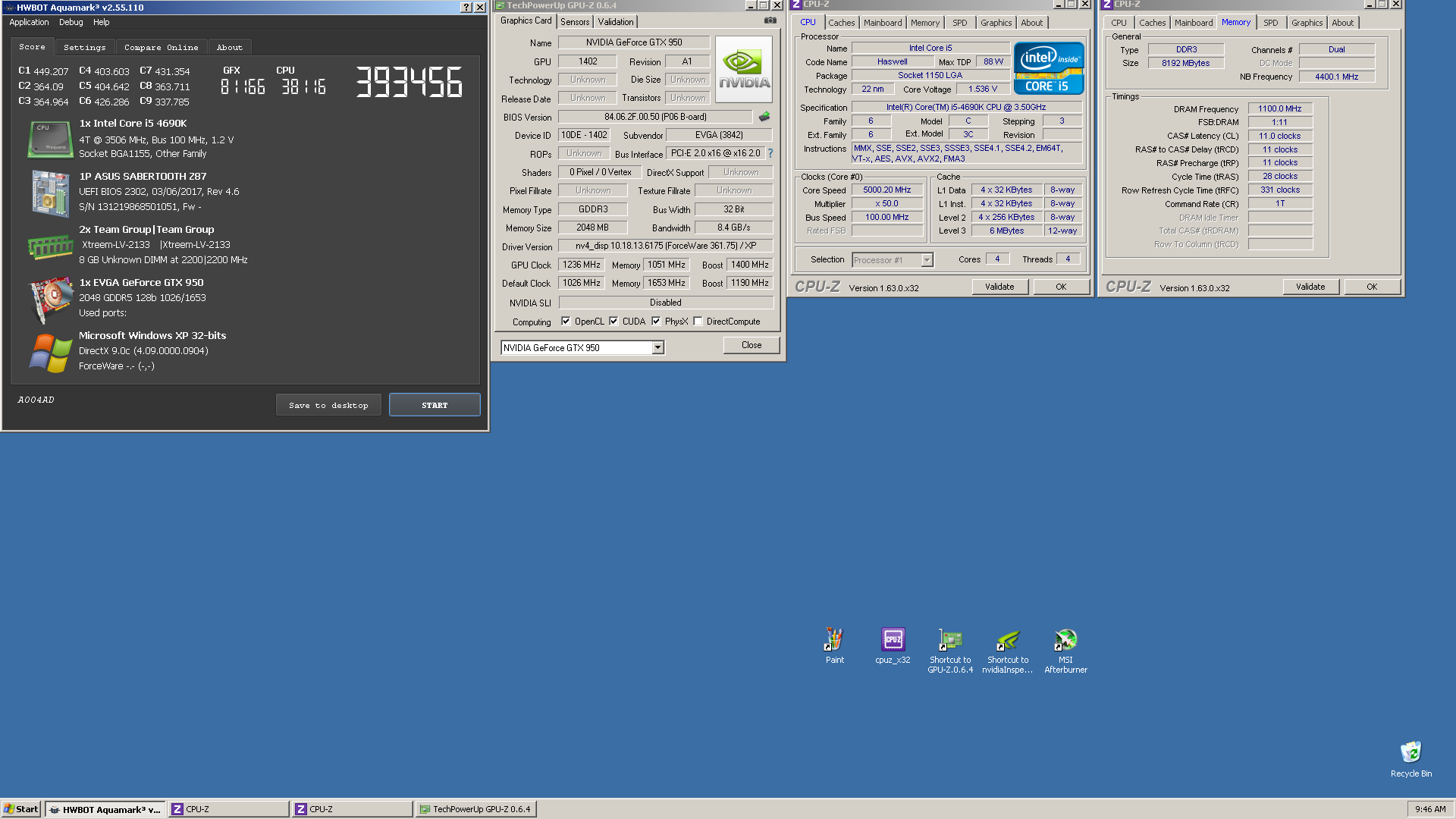Click the graphics card icon in Aquamark
Image resolution: width=1456 pixels, height=819 pixels.
click(50, 300)
